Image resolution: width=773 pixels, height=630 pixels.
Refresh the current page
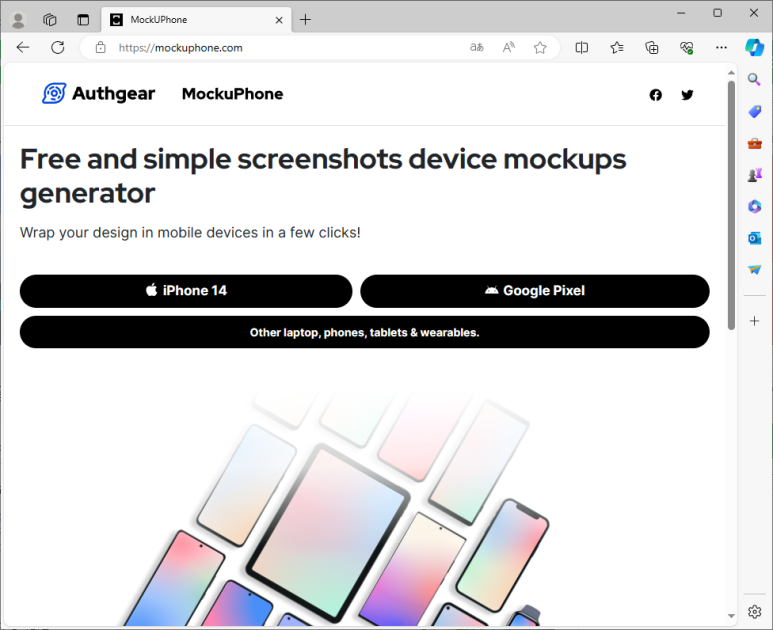tap(58, 47)
